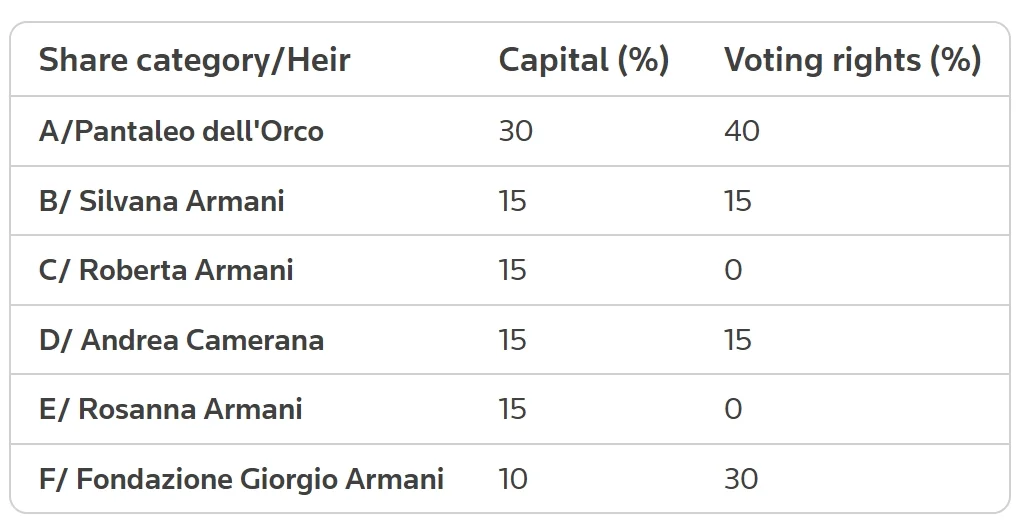Select the B/ Silvana Armani row label
This screenshot has width=1029, height=523.
161,201
